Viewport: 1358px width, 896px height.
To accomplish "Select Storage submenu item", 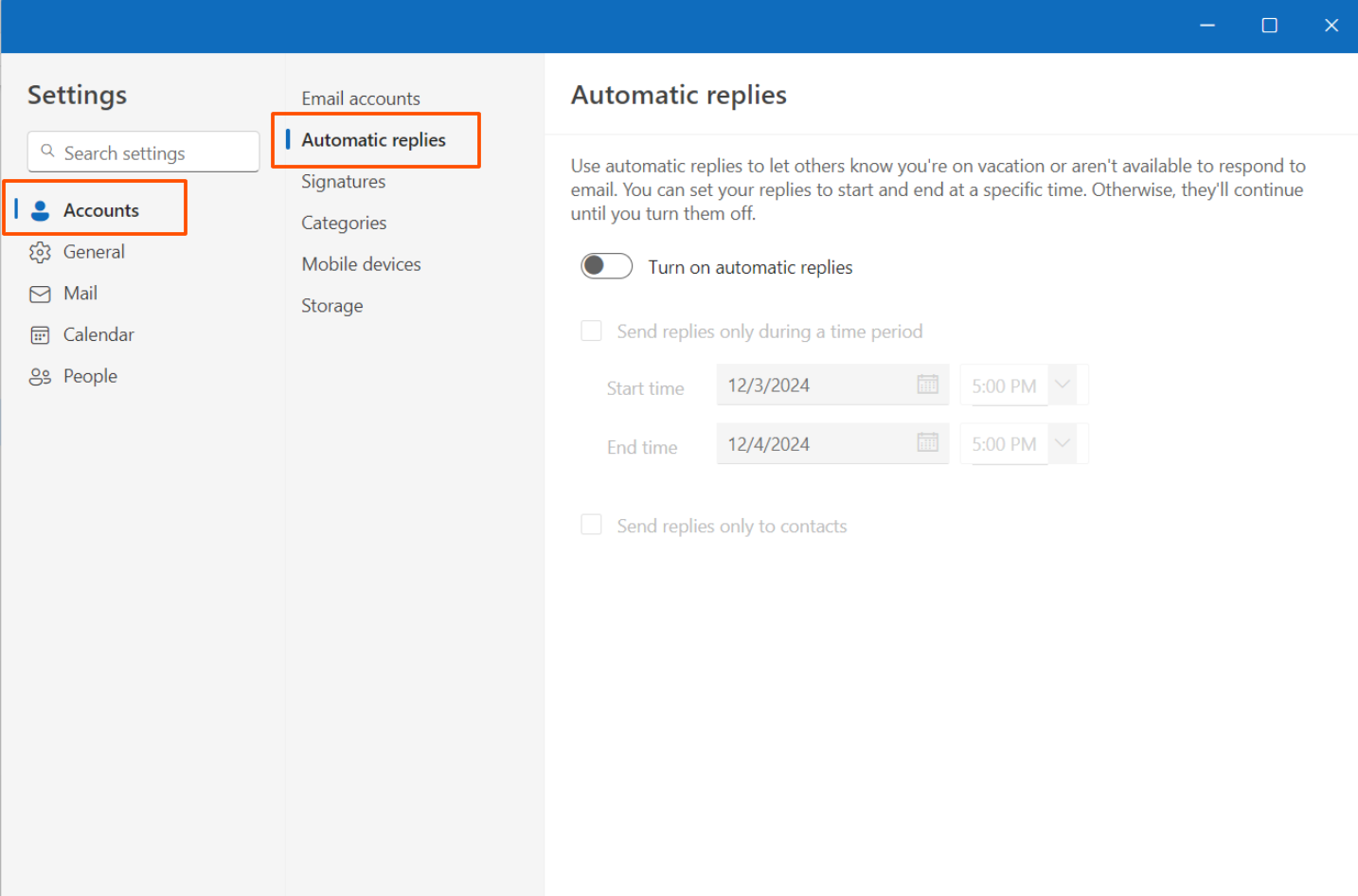I will [x=332, y=306].
